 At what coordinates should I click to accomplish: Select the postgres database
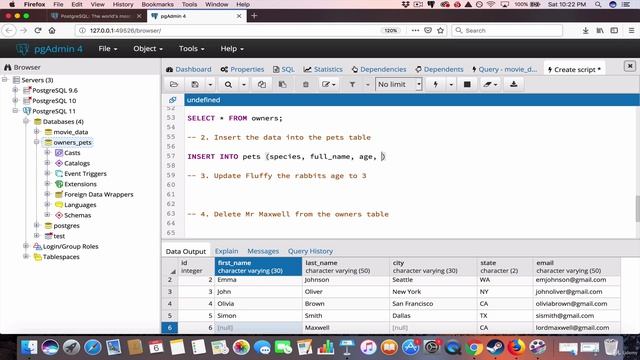click(67, 226)
